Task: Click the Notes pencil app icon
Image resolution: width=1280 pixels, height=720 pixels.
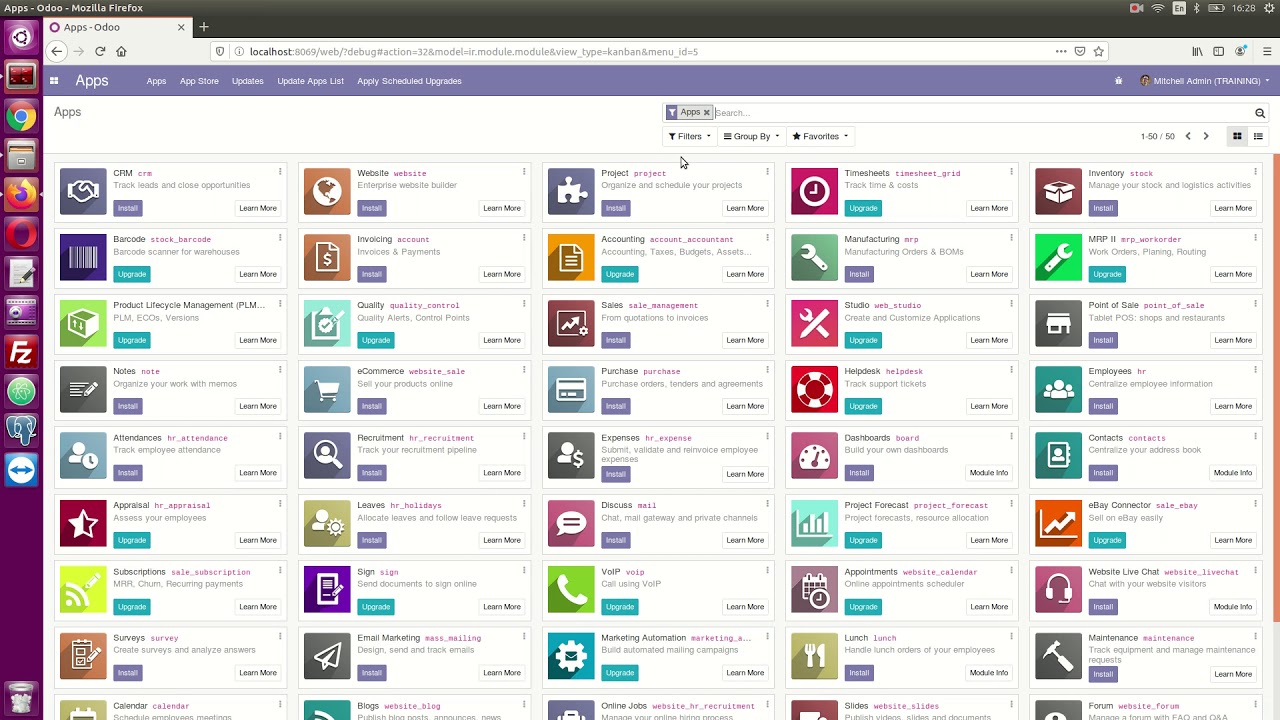Action: [83, 389]
